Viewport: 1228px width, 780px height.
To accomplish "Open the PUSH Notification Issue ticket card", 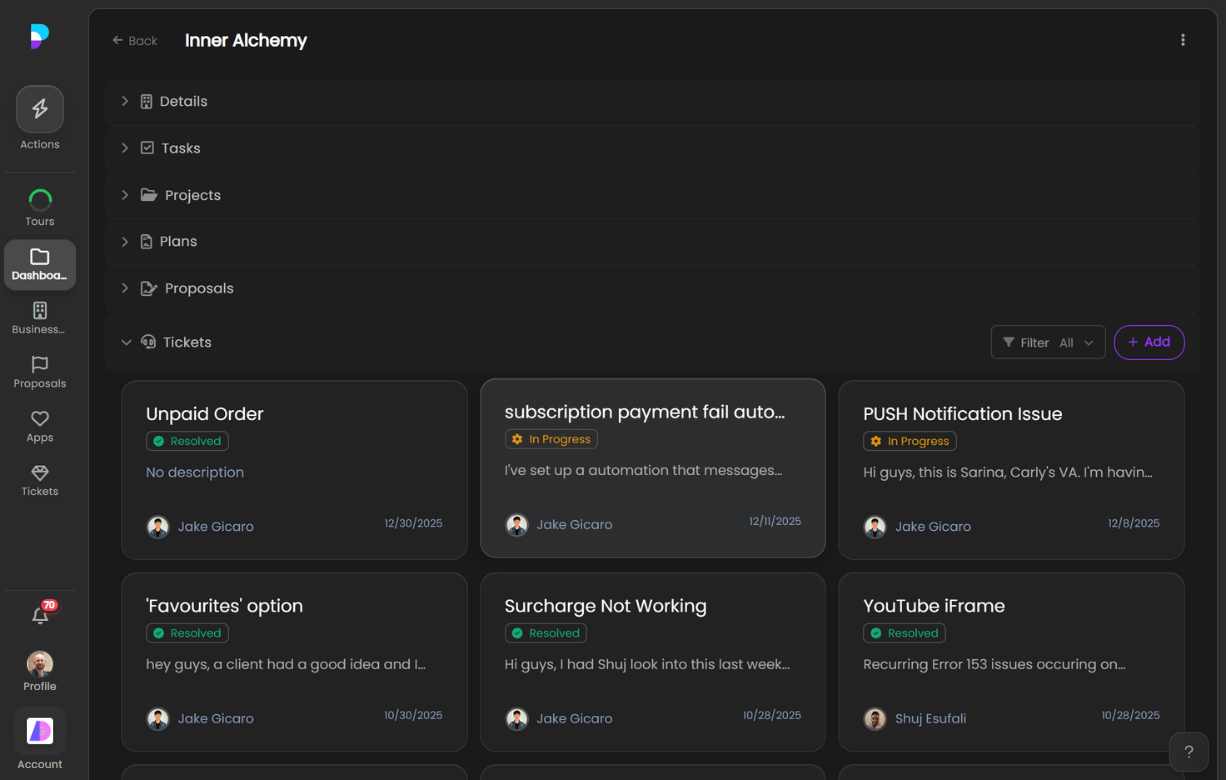I will [x=1010, y=469].
